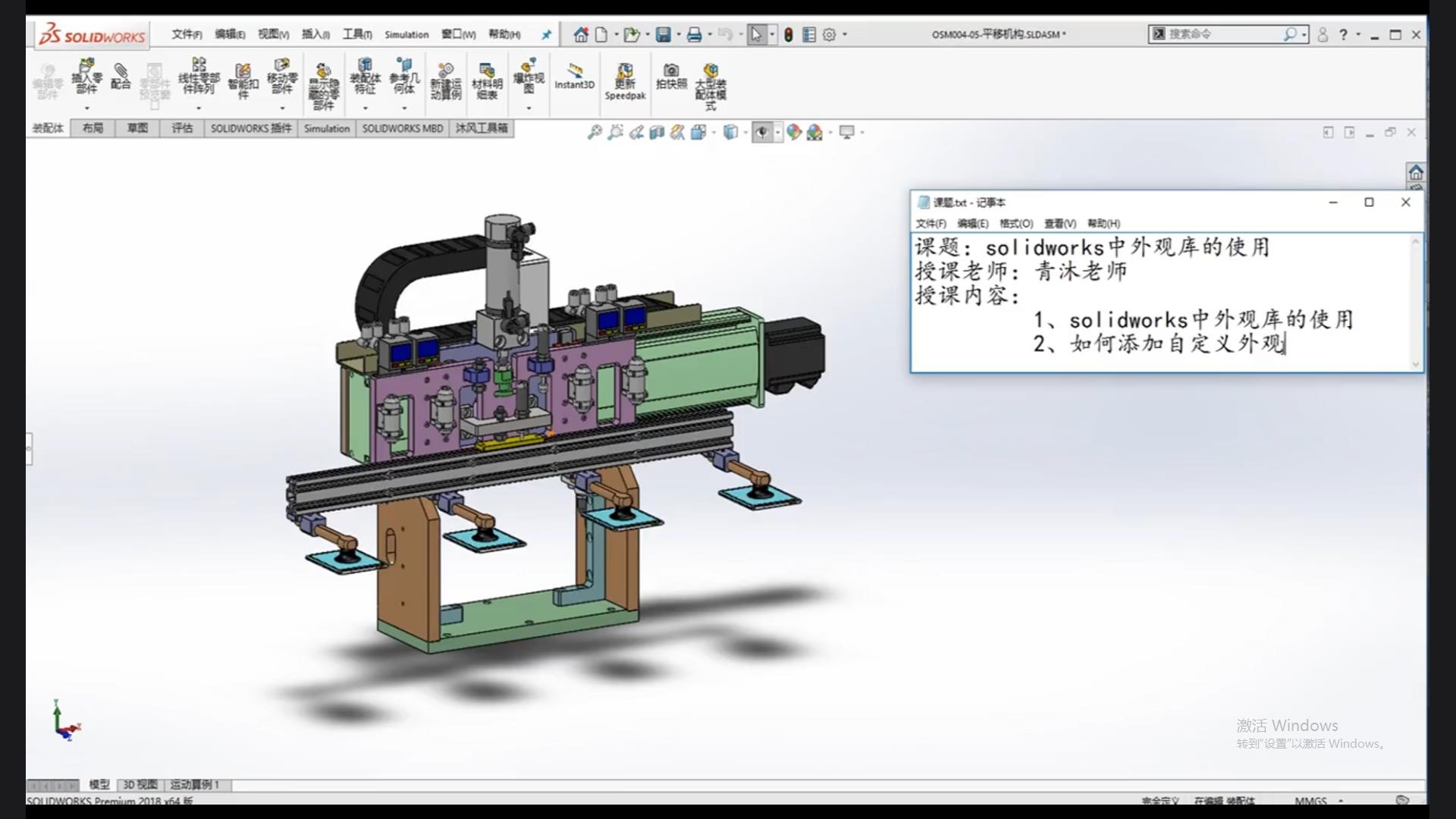Open 格式(O) menu in Notepad
The image size is (1456, 819).
coord(1016,224)
